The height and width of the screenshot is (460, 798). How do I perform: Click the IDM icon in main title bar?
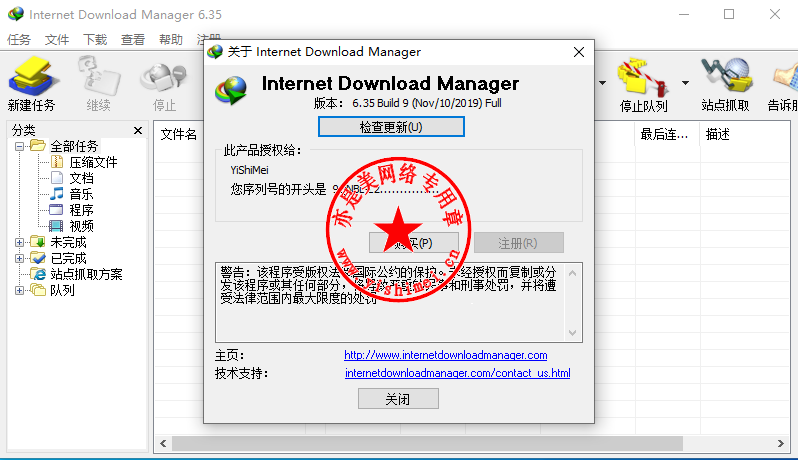pyautogui.click(x=16, y=14)
